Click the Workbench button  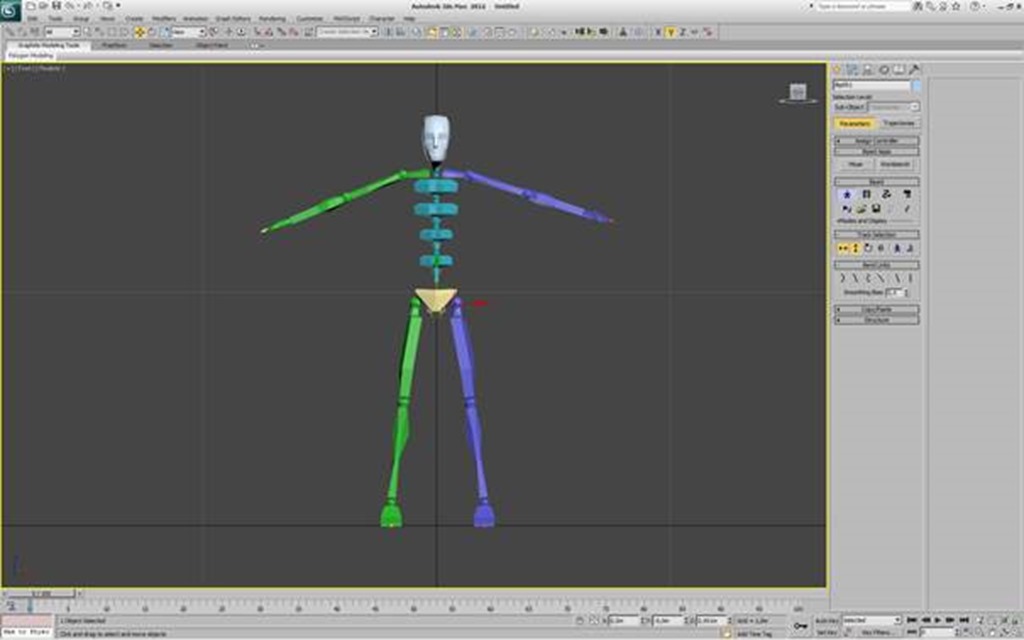894,164
